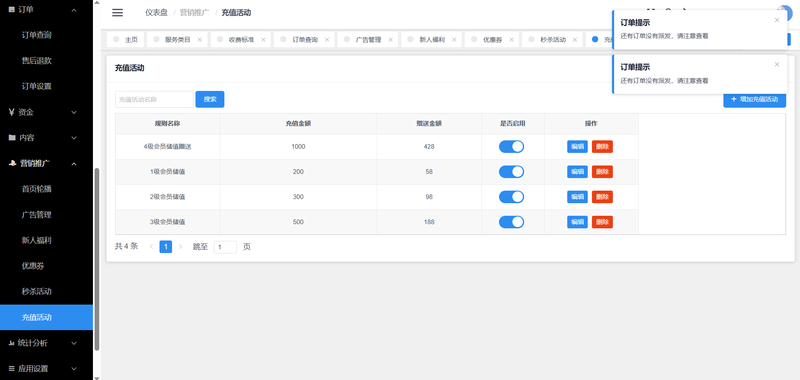Select 充值活动 in the sidebar
The image size is (800, 380).
point(46,317)
